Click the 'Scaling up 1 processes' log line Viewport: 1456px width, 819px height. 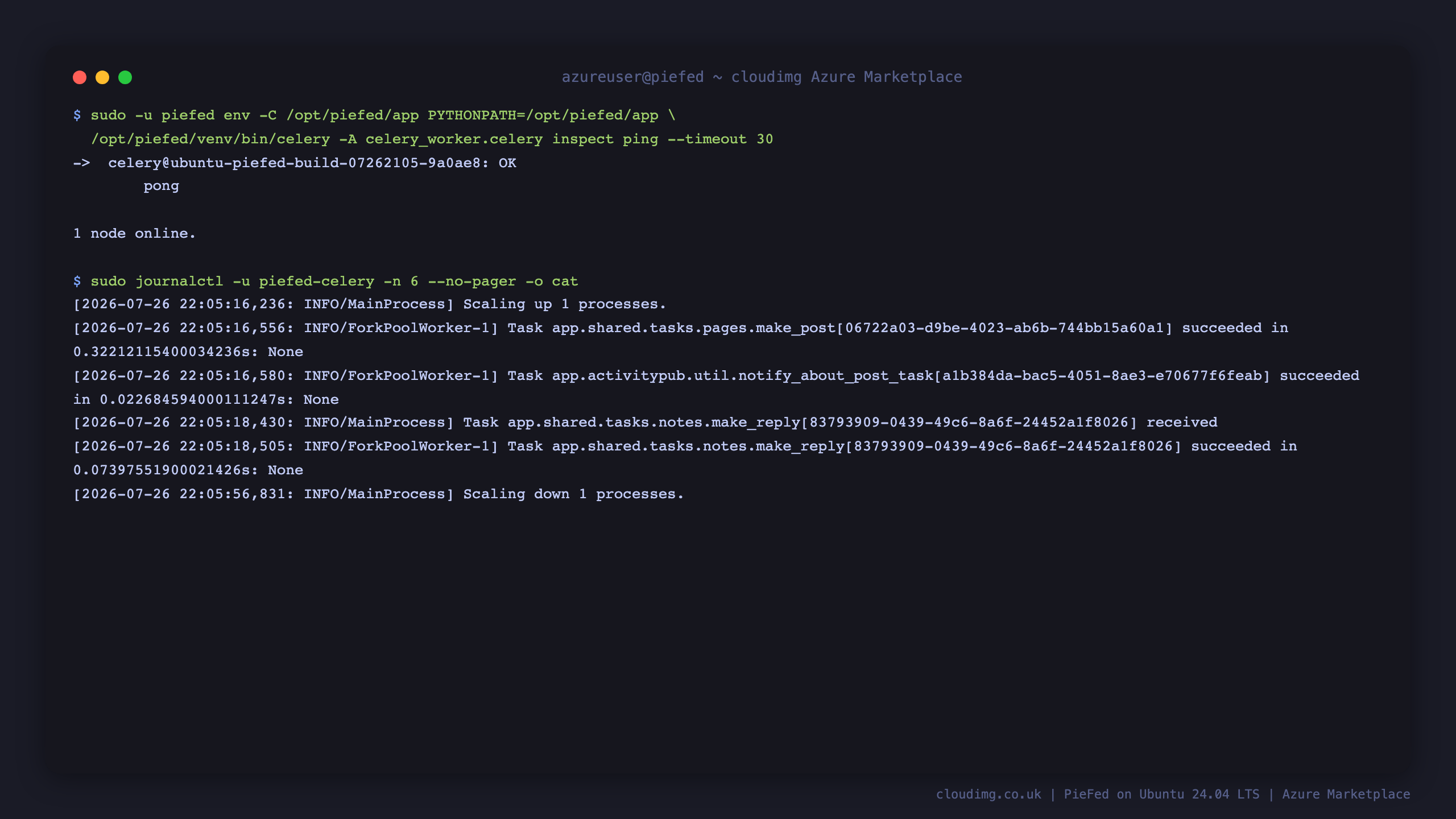tap(370, 304)
